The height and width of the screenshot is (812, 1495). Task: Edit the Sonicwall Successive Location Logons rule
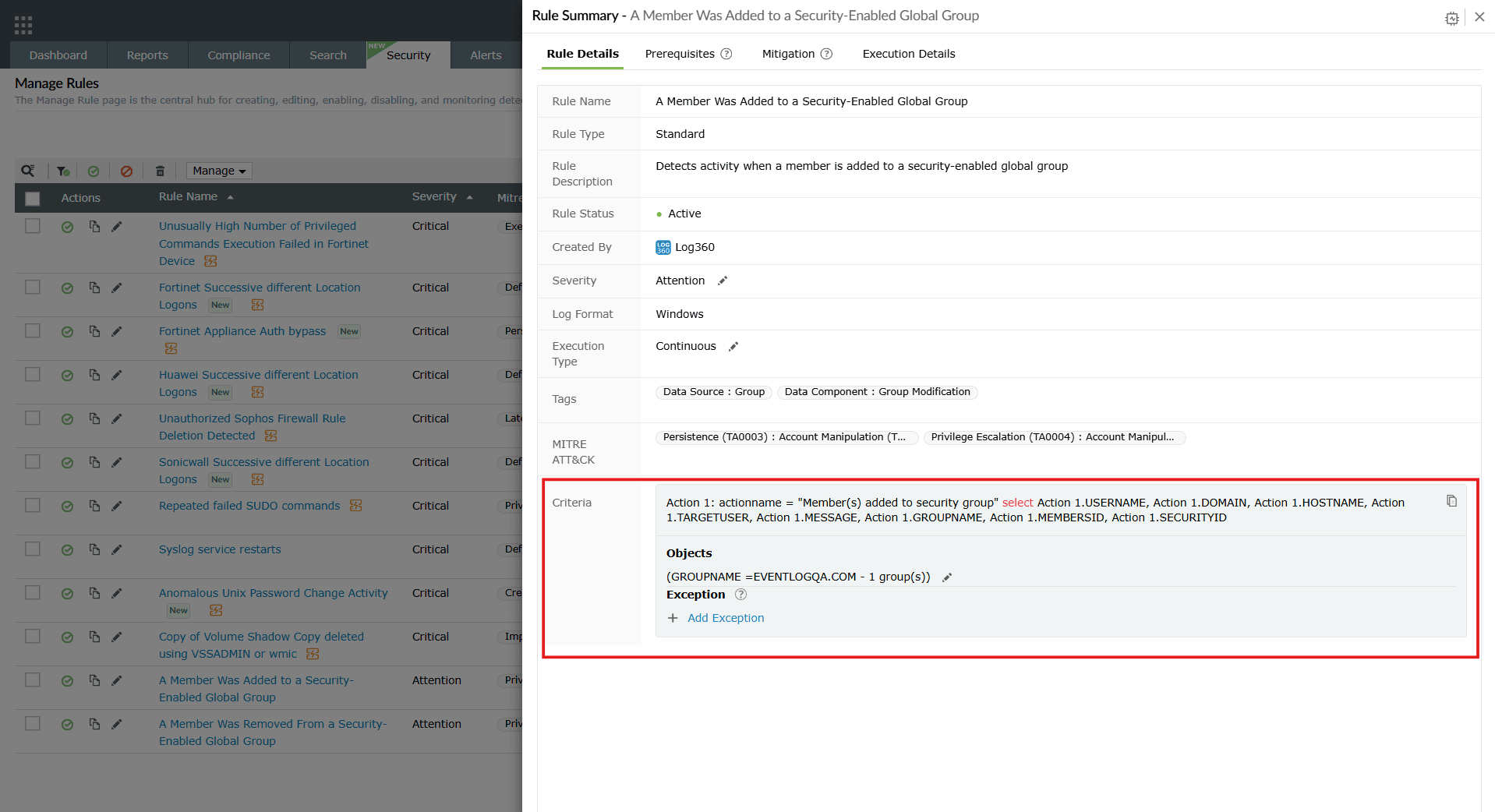click(x=117, y=462)
